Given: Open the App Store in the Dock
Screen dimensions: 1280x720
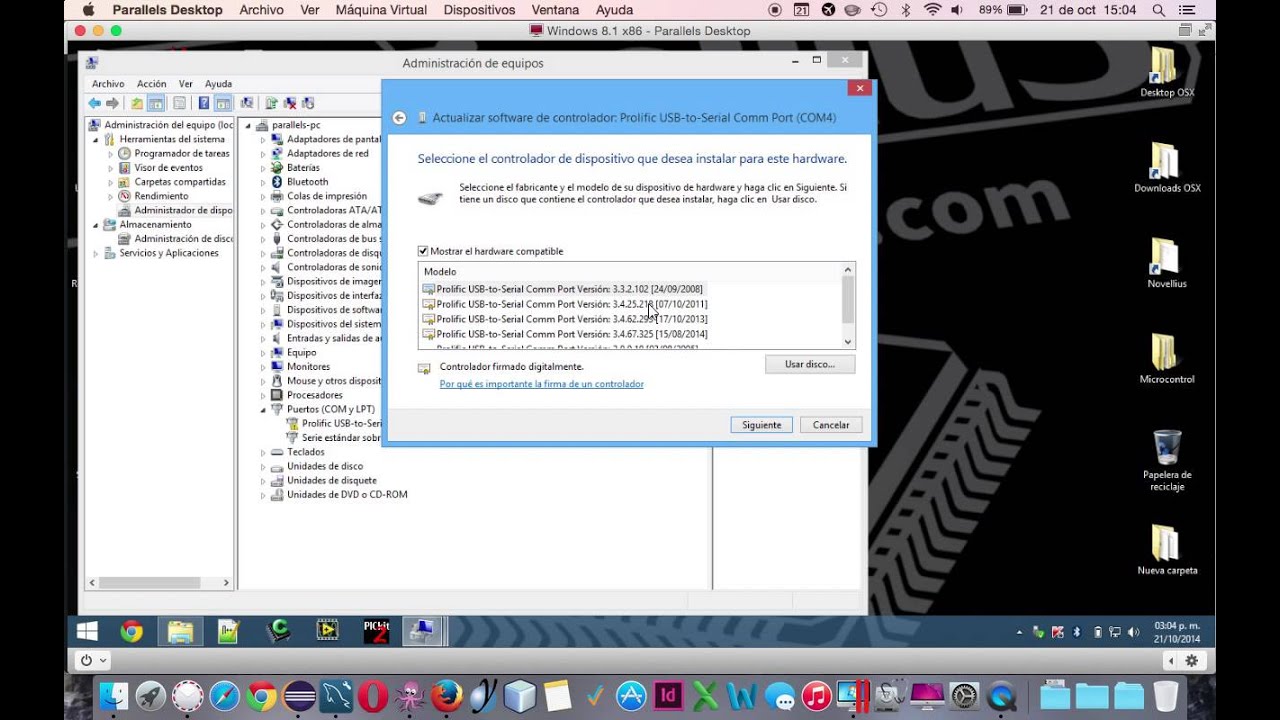Looking at the screenshot, I should coord(631,696).
